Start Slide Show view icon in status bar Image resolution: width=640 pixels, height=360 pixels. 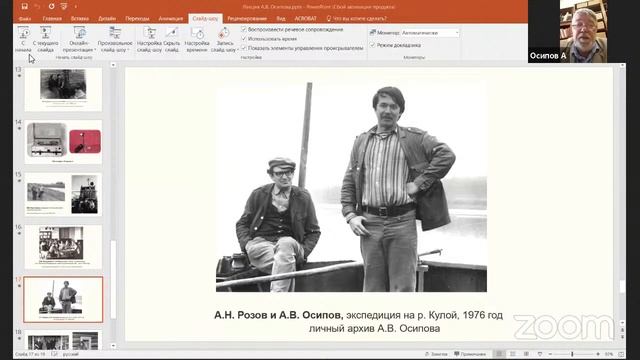(540, 354)
